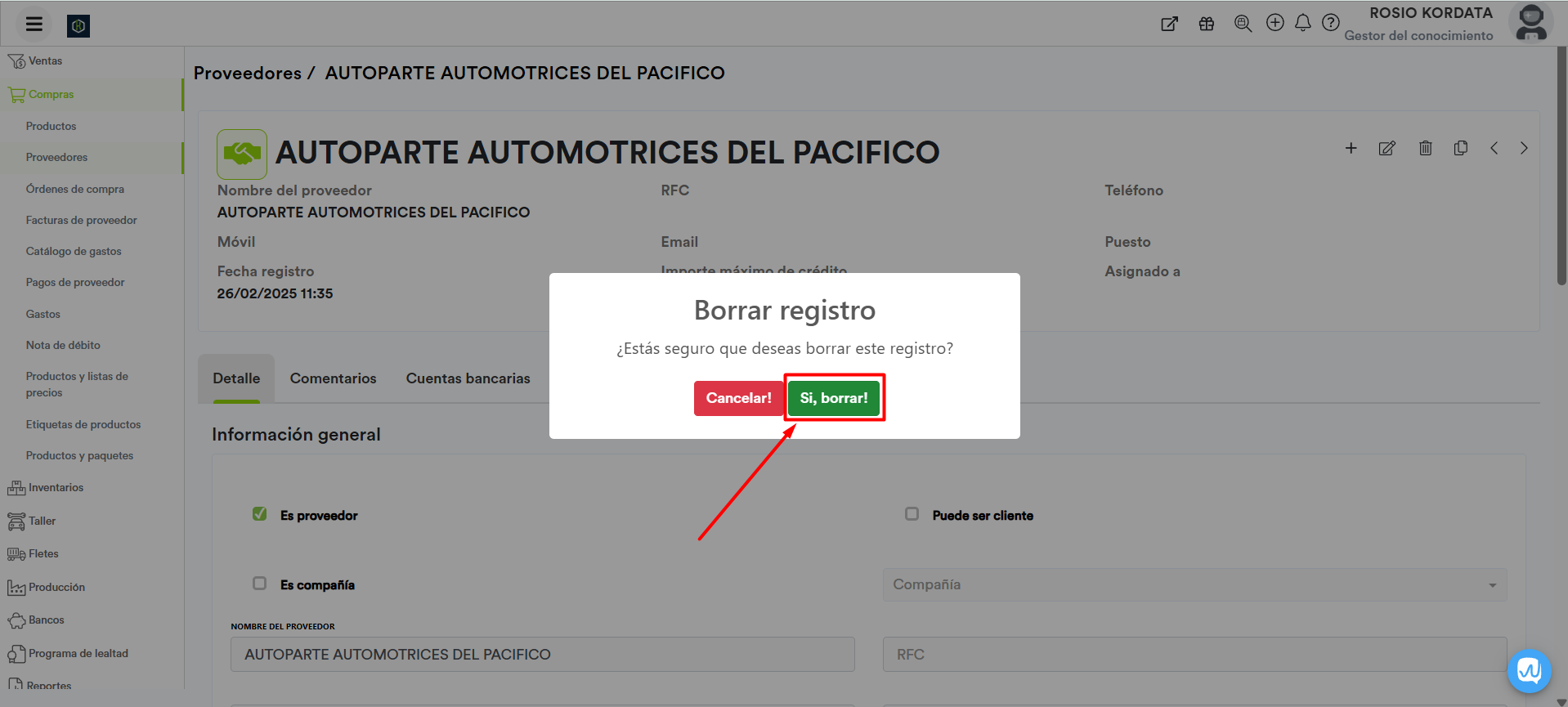Click the duplicate record icon

(1460, 148)
